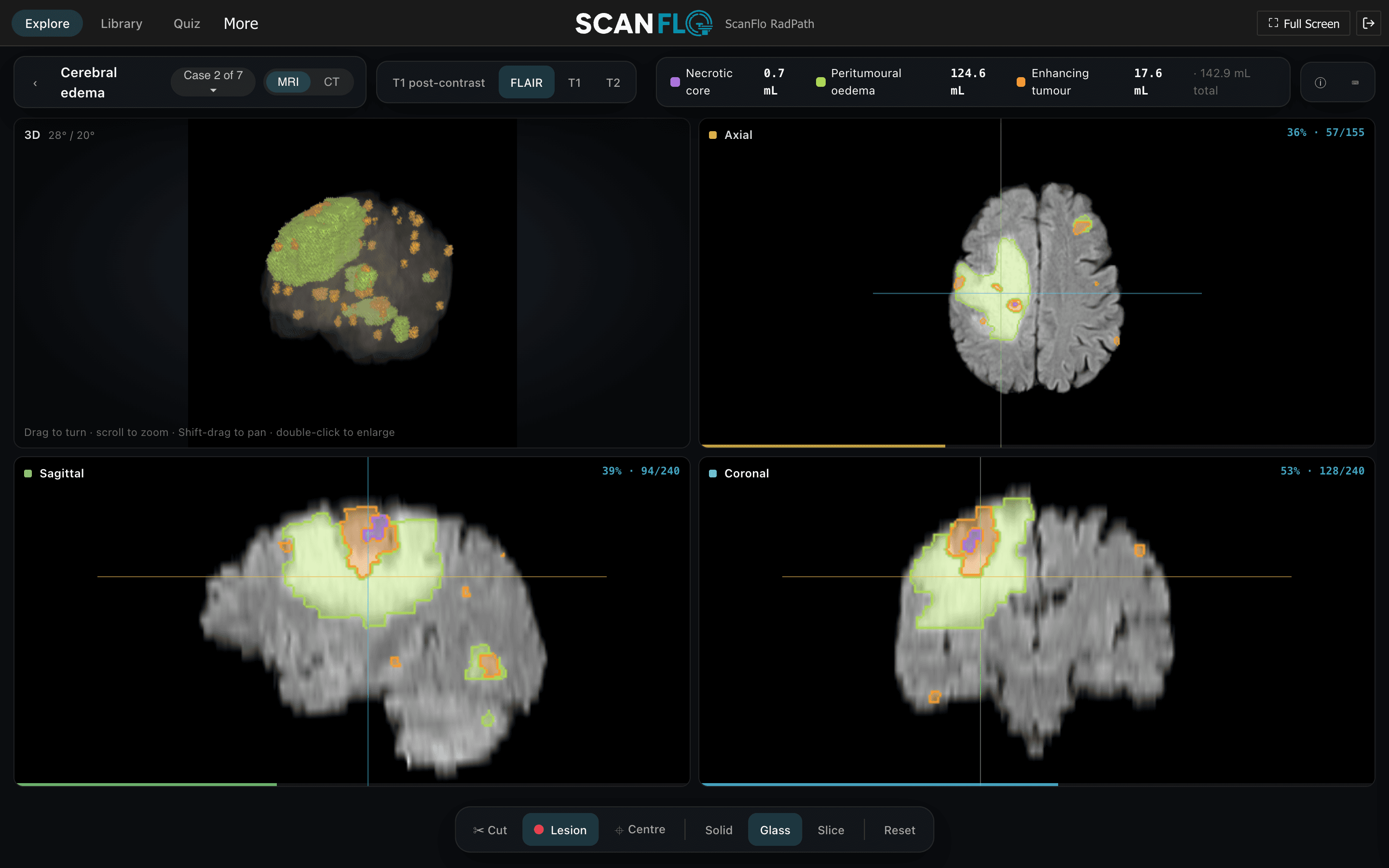Open the More menu
The height and width of the screenshot is (868, 1389).
tap(241, 24)
